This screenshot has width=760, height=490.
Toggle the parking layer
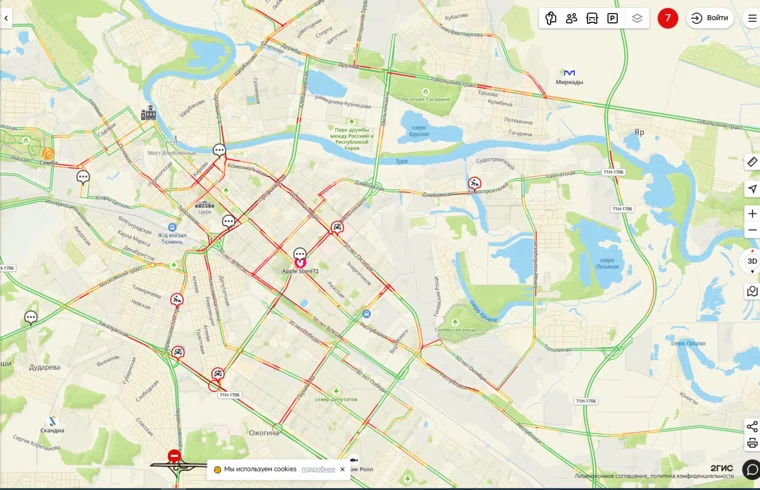click(x=613, y=18)
